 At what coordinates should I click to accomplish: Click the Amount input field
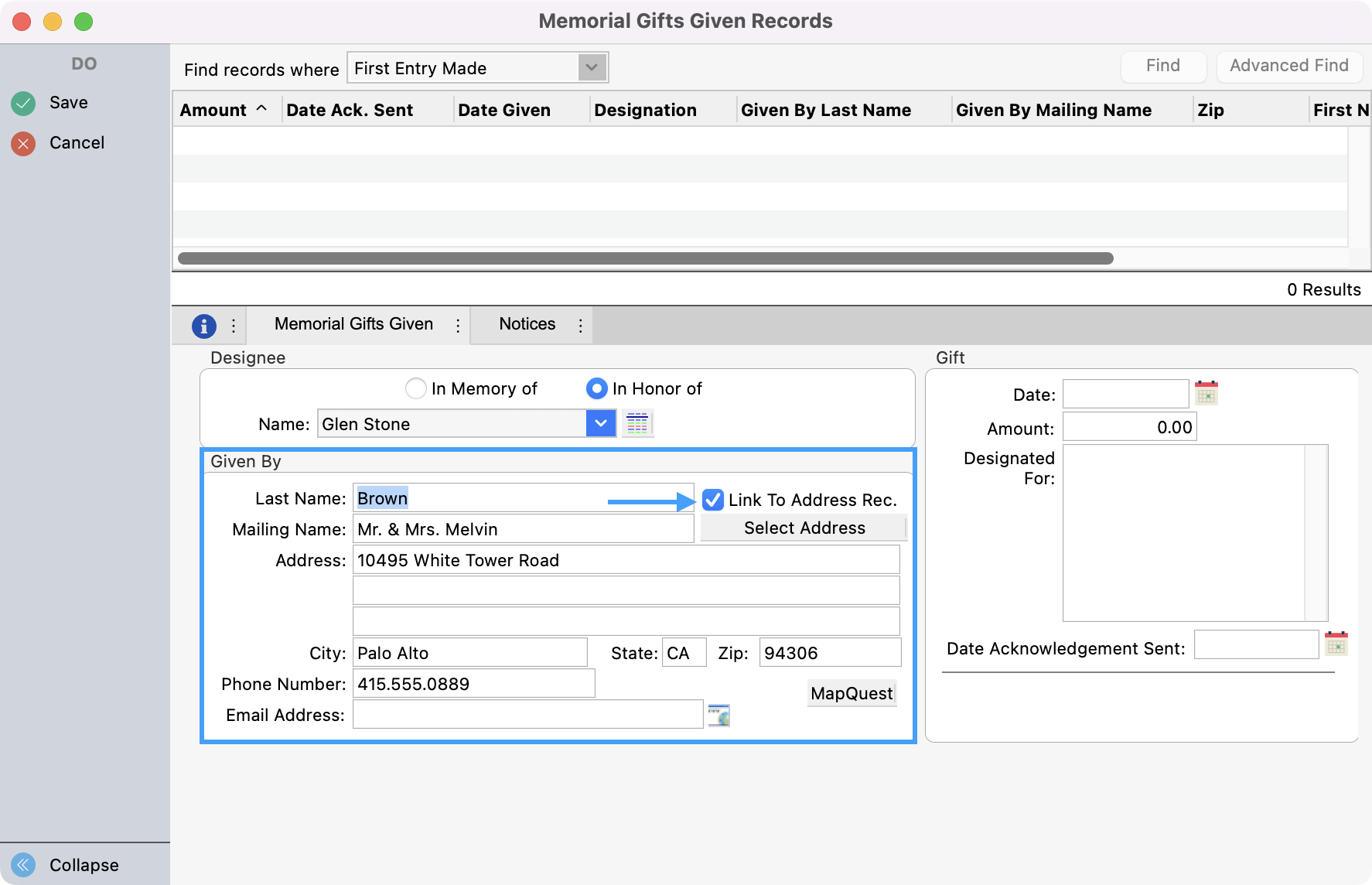[x=1129, y=427]
